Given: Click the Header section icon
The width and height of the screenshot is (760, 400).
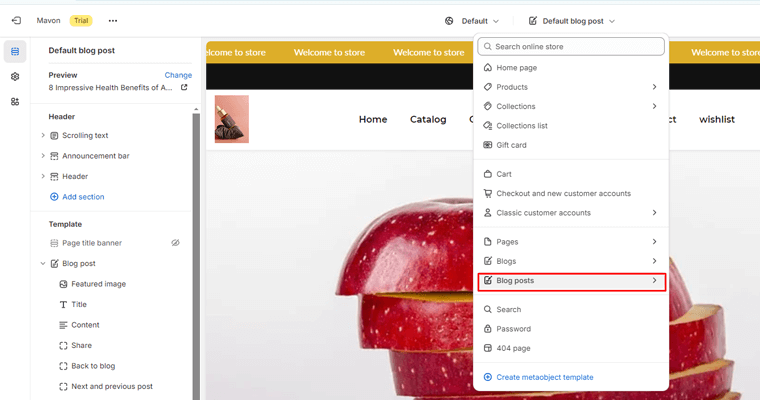Looking at the screenshot, I should pos(54,176).
